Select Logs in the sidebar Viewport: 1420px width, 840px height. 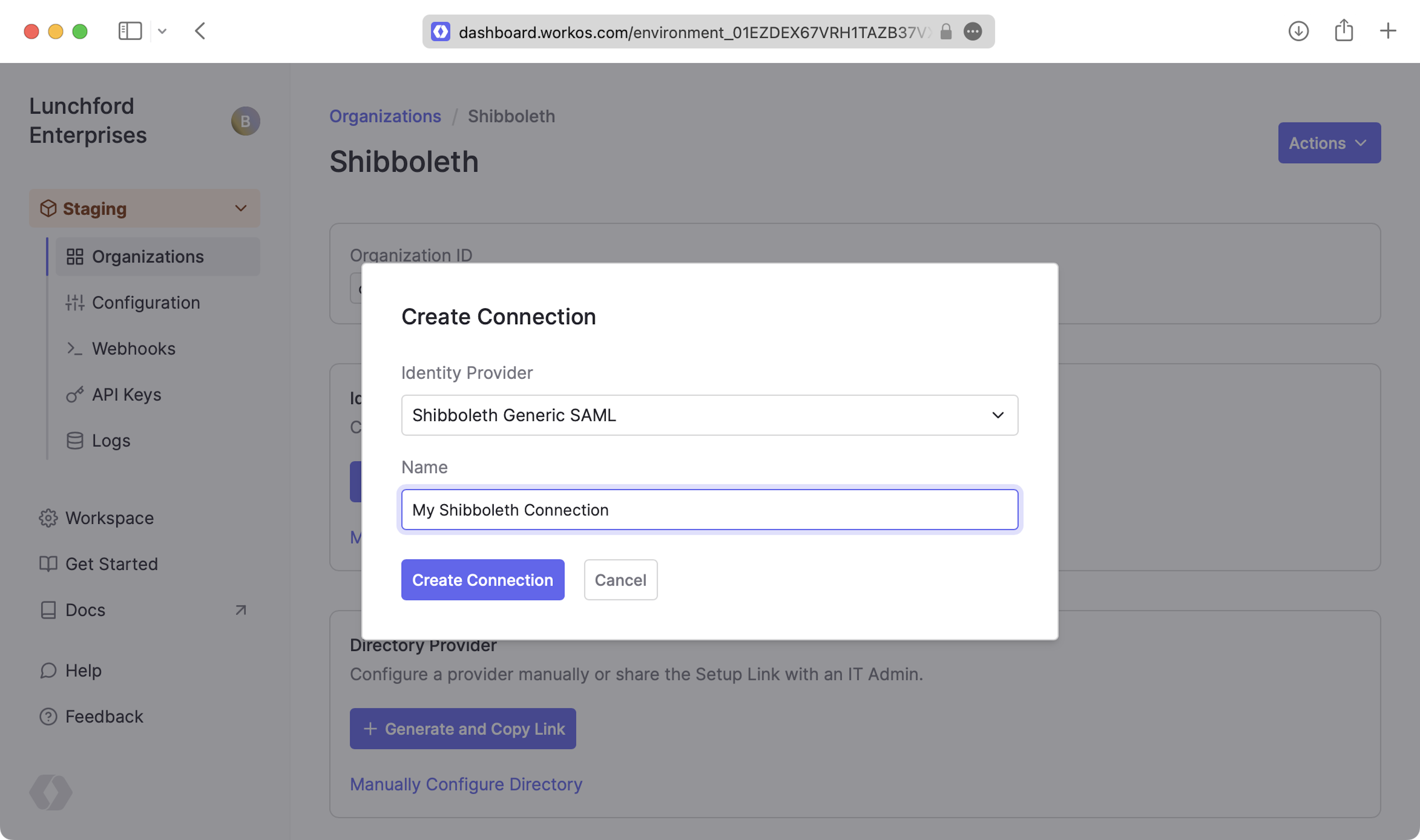pos(111,440)
